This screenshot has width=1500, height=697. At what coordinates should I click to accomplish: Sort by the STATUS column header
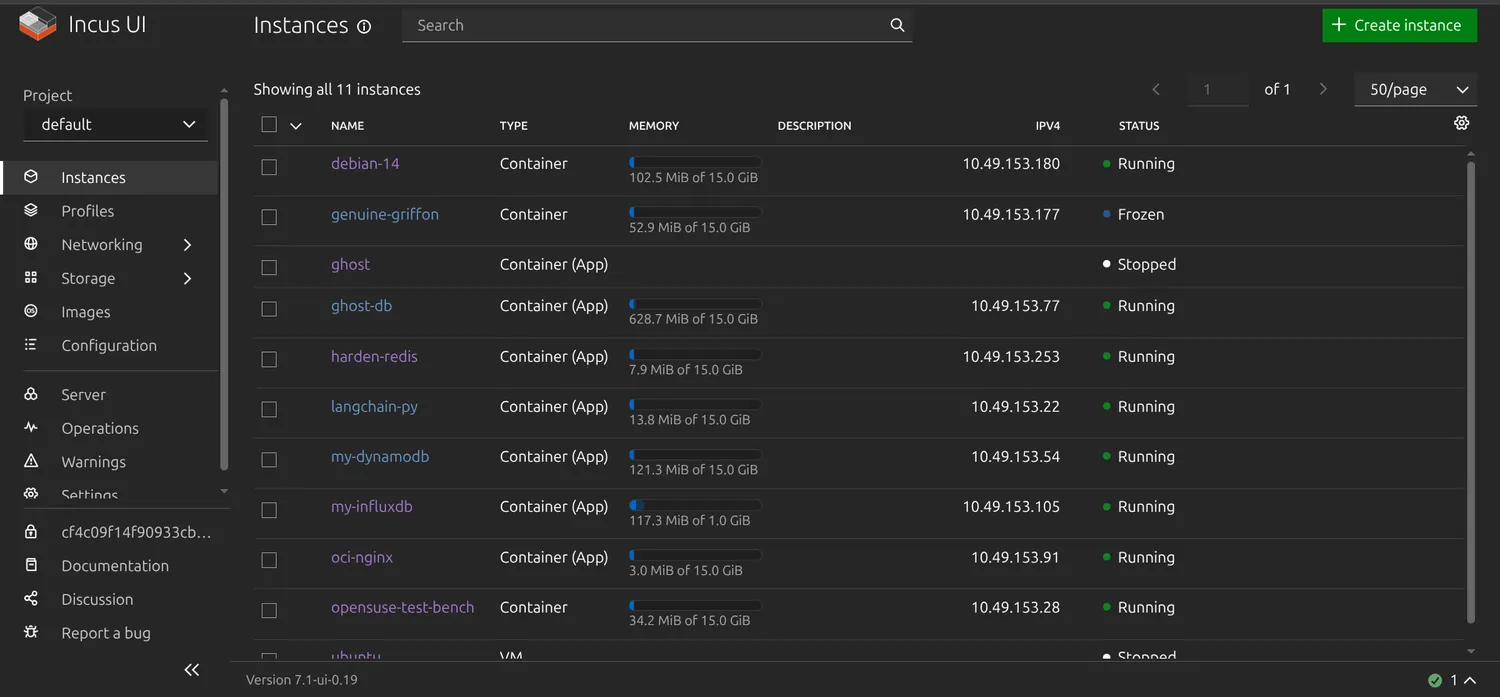(1139, 126)
